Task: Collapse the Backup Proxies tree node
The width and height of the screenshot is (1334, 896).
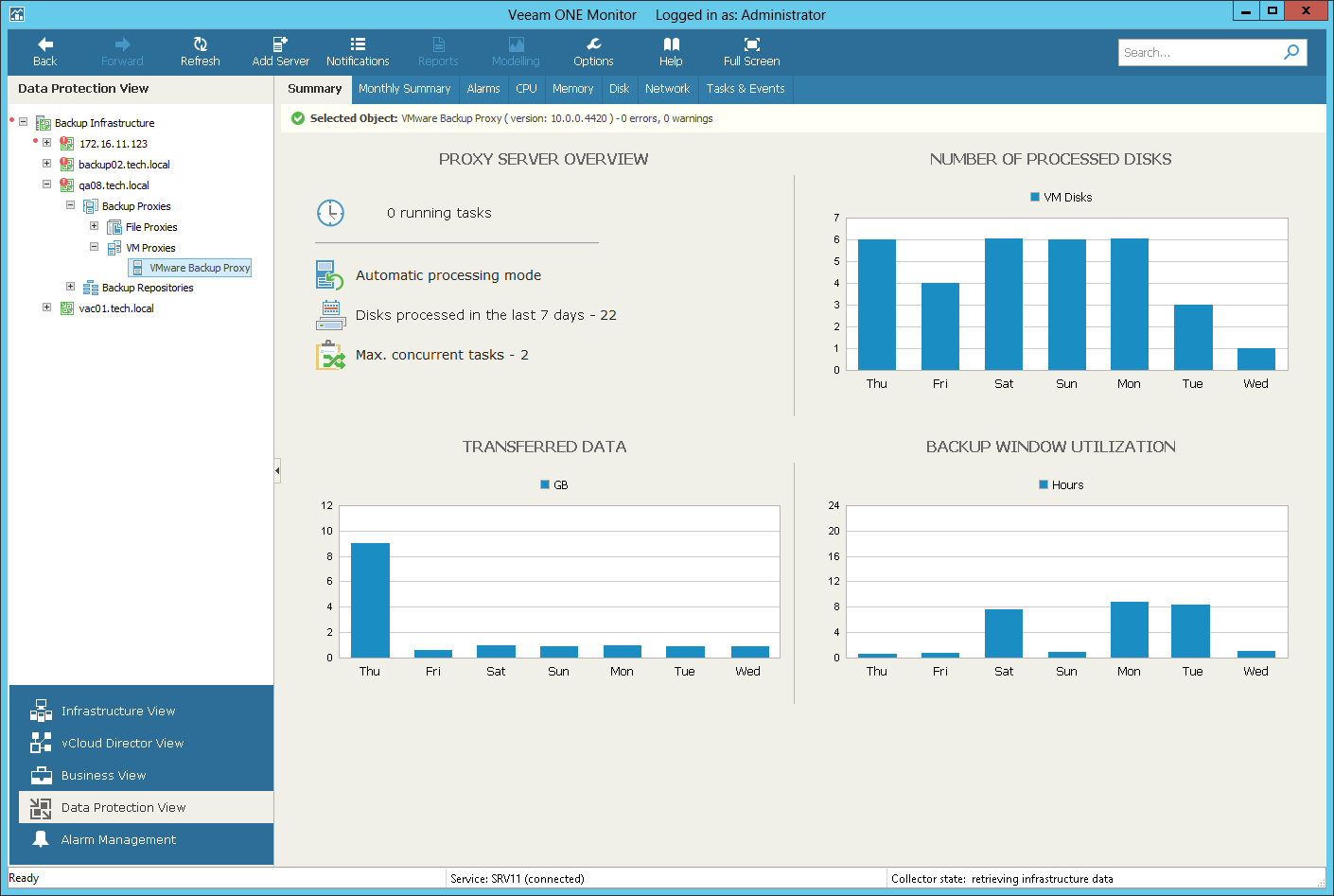Action: coord(70,205)
